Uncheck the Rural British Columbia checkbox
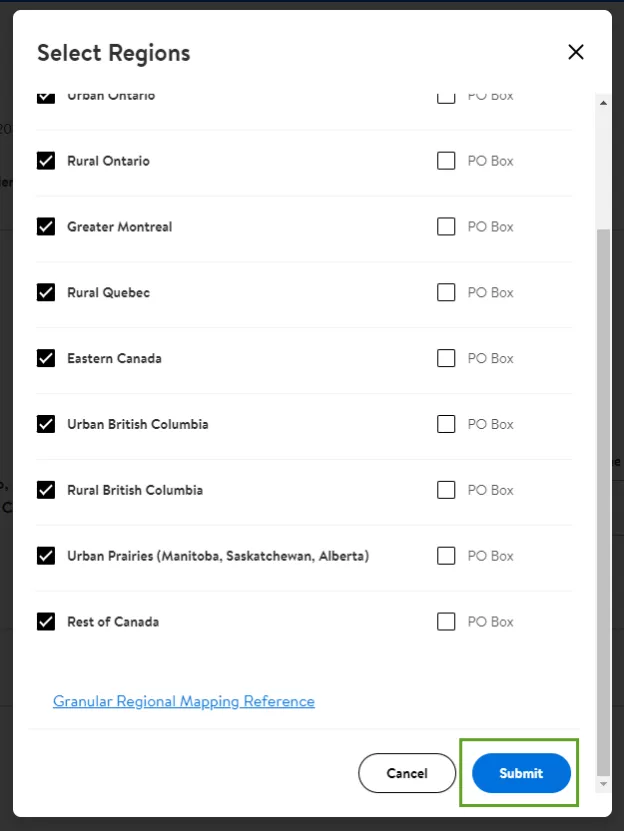This screenshot has height=832, width=624. 46,490
